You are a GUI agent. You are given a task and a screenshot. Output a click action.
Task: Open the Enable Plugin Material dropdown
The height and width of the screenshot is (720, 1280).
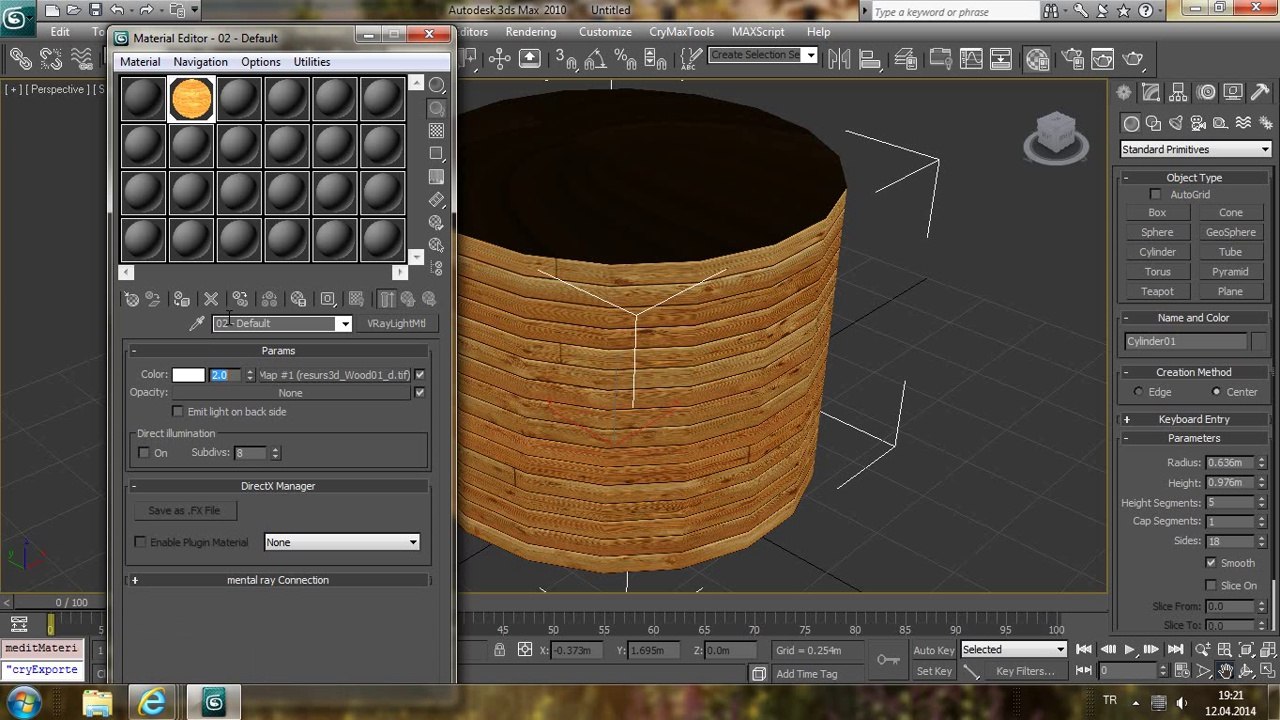341,542
